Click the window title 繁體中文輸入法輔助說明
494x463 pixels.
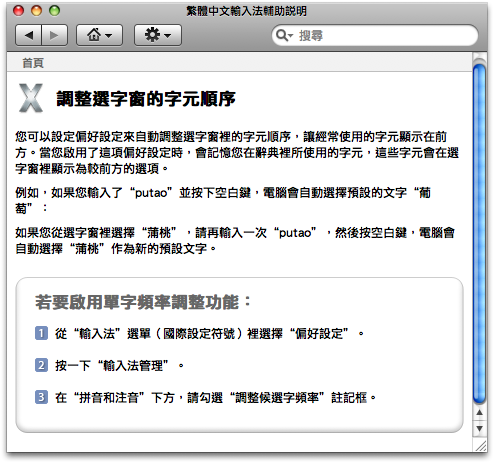[x=246, y=11]
